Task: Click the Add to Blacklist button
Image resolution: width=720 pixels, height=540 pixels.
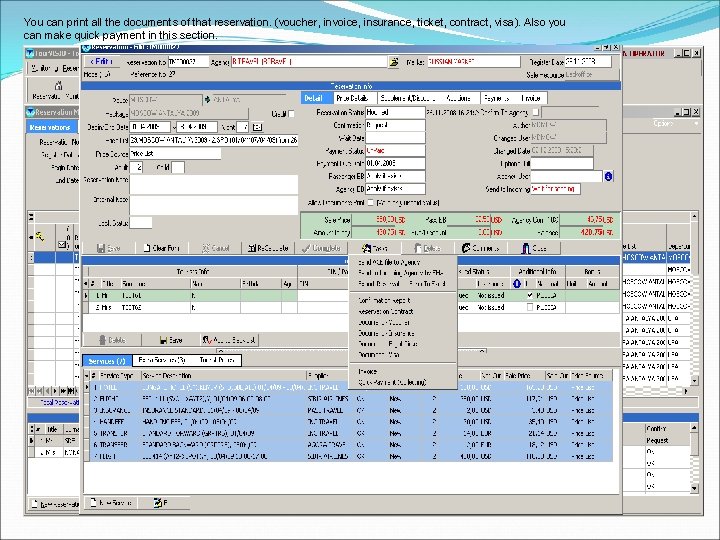Action: pos(229,340)
